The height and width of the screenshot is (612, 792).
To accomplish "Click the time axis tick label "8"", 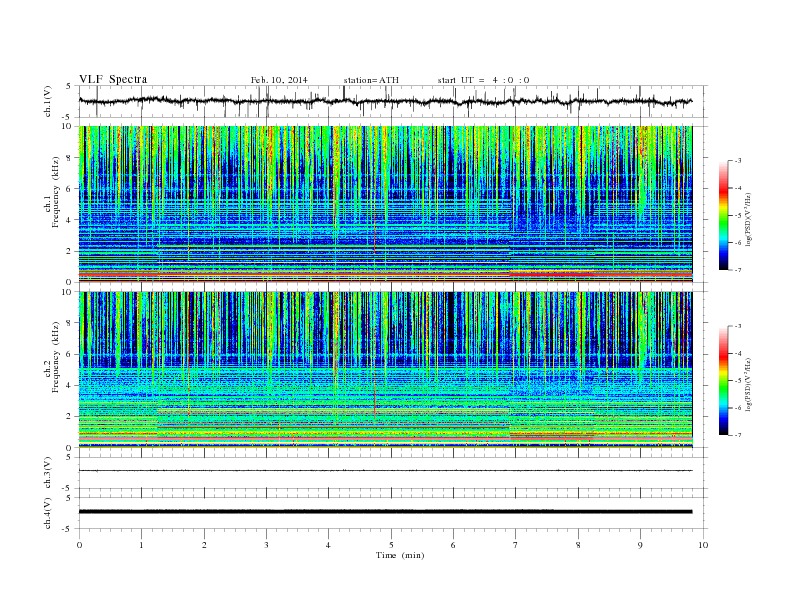I will pyautogui.click(x=578, y=545).
